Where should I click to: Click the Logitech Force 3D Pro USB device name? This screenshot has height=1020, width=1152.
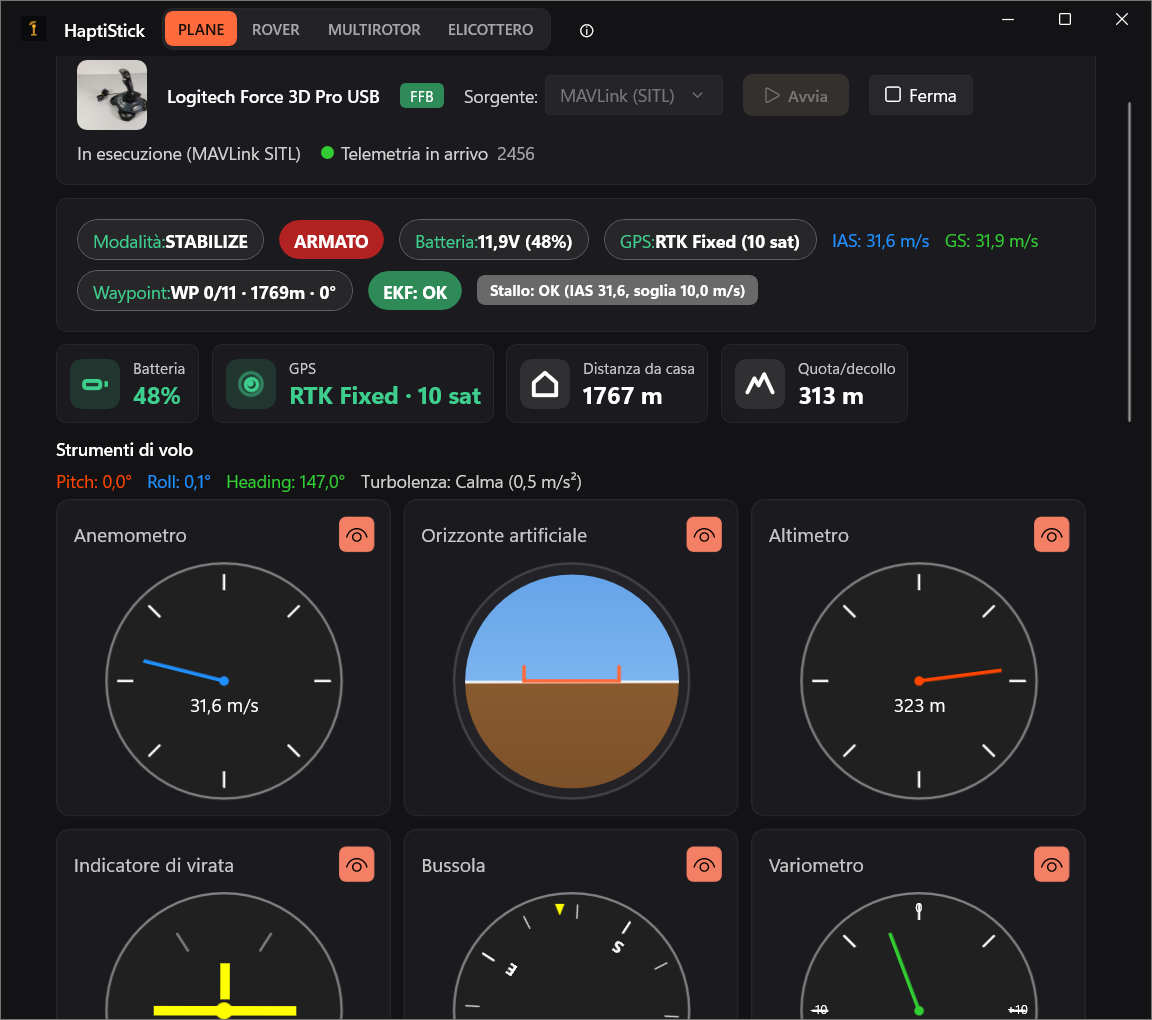coord(273,96)
